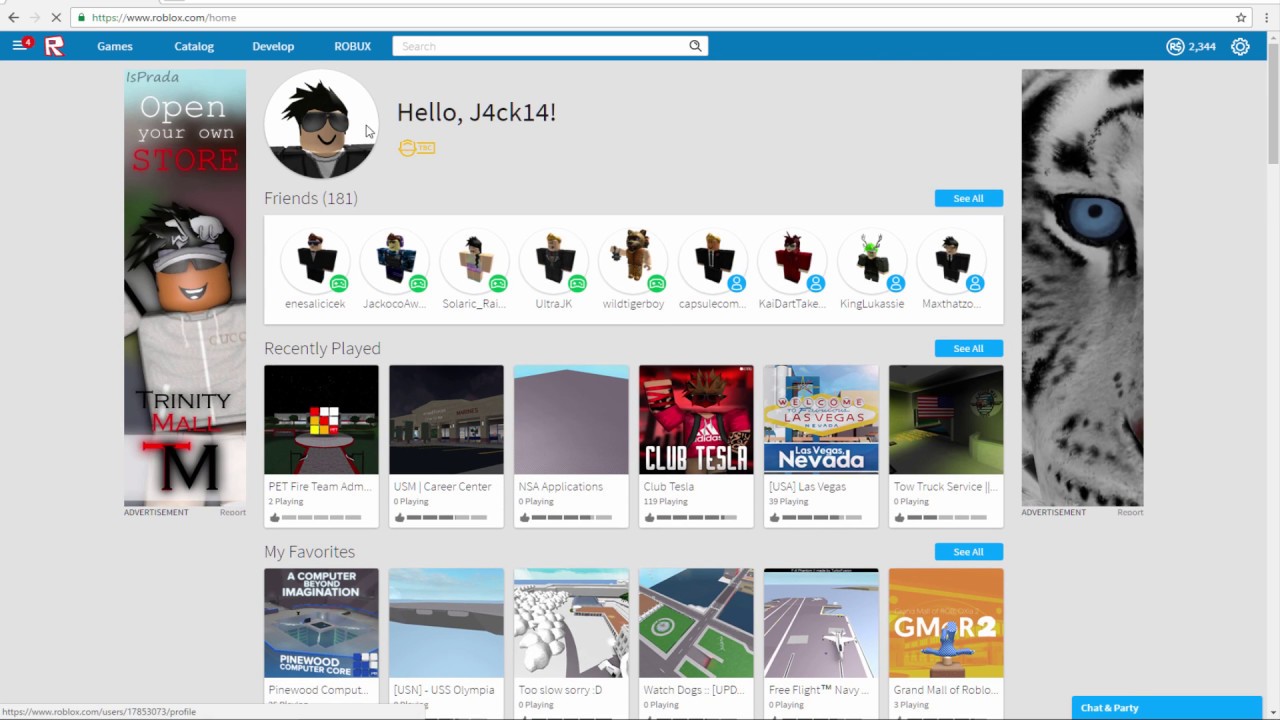The image size is (1280, 720).
Task: Click UltraJK's in-game status icon
Action: tap(577, 283)
